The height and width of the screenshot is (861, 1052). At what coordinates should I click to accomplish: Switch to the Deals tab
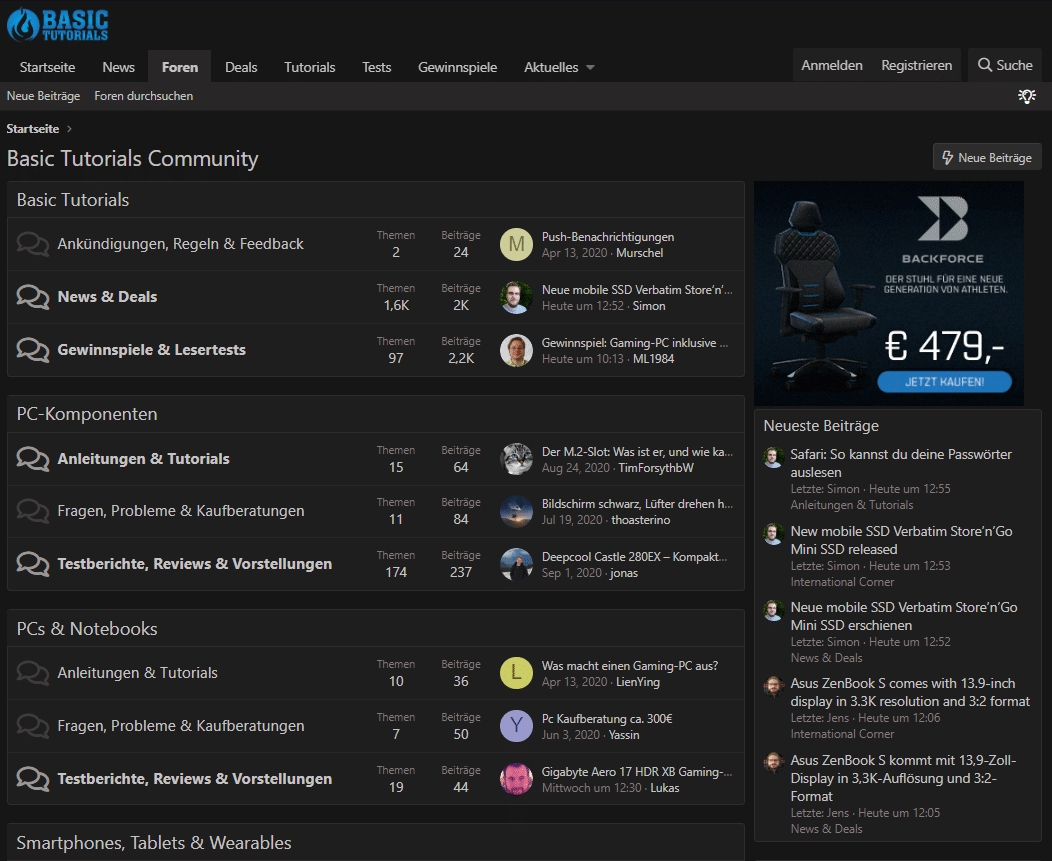[x=241, y=67]
